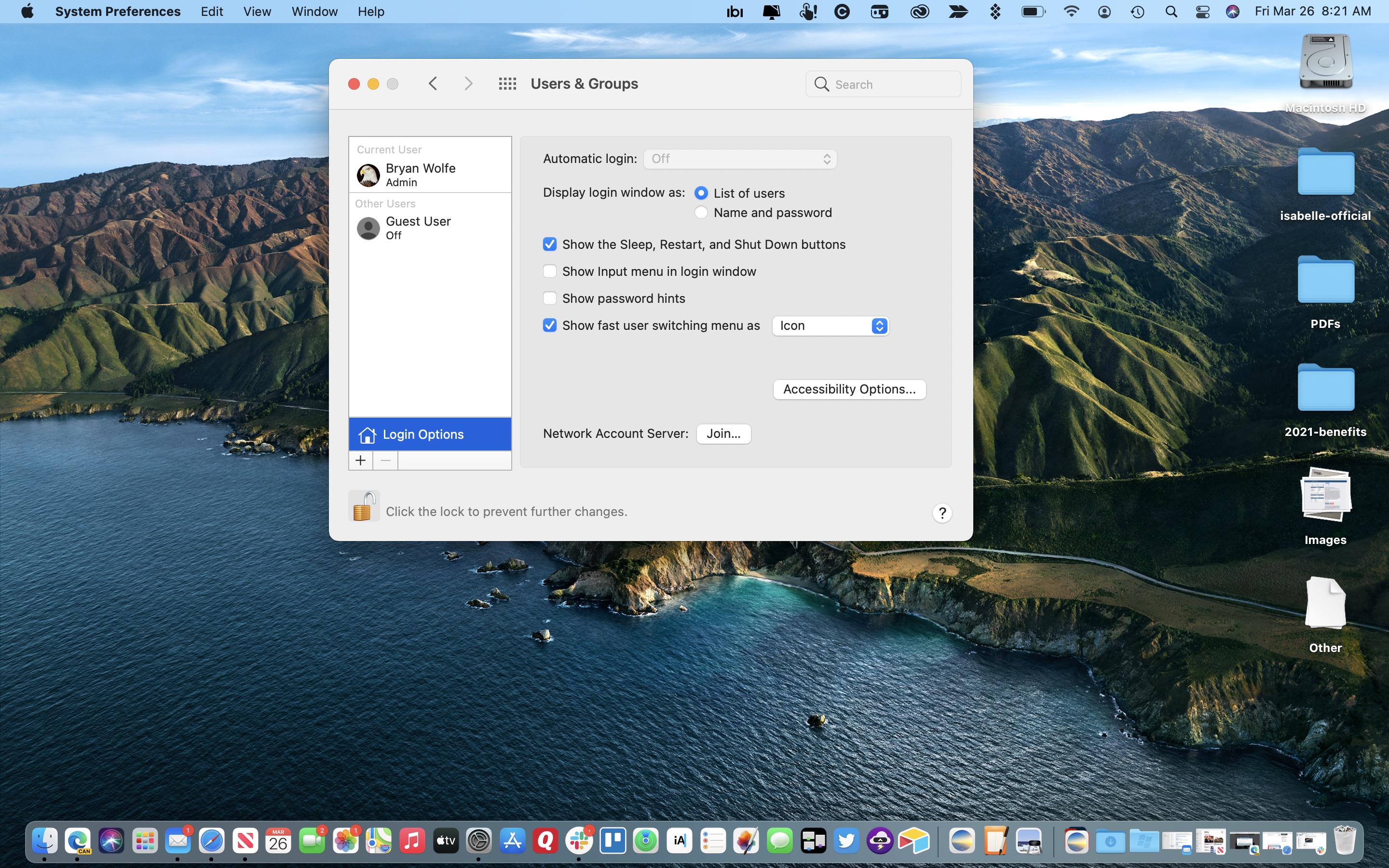Viewport: 1389px width, 868px height.
Task: Click Accessibility Options button
Action: pos(849,389)
